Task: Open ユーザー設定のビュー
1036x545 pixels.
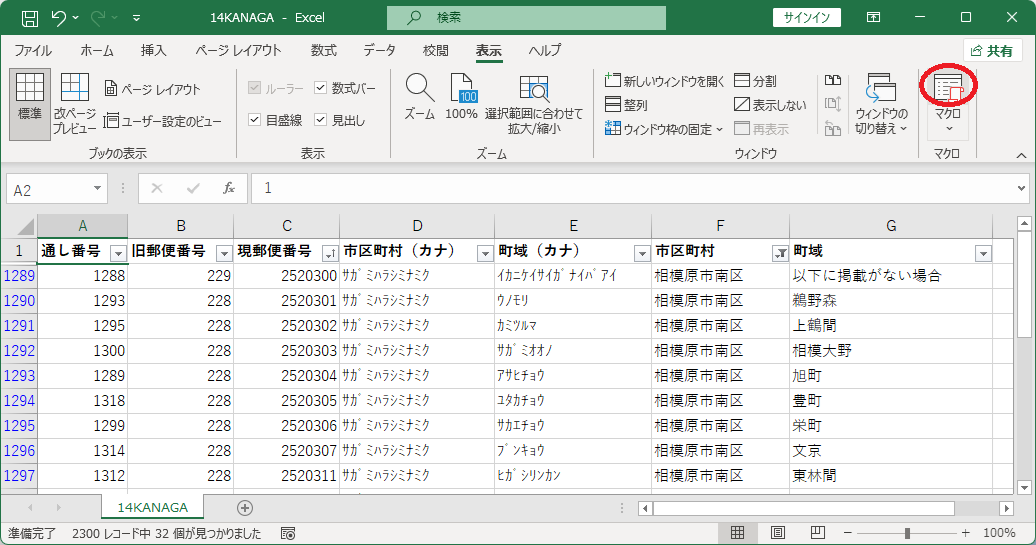Action: 163,121
